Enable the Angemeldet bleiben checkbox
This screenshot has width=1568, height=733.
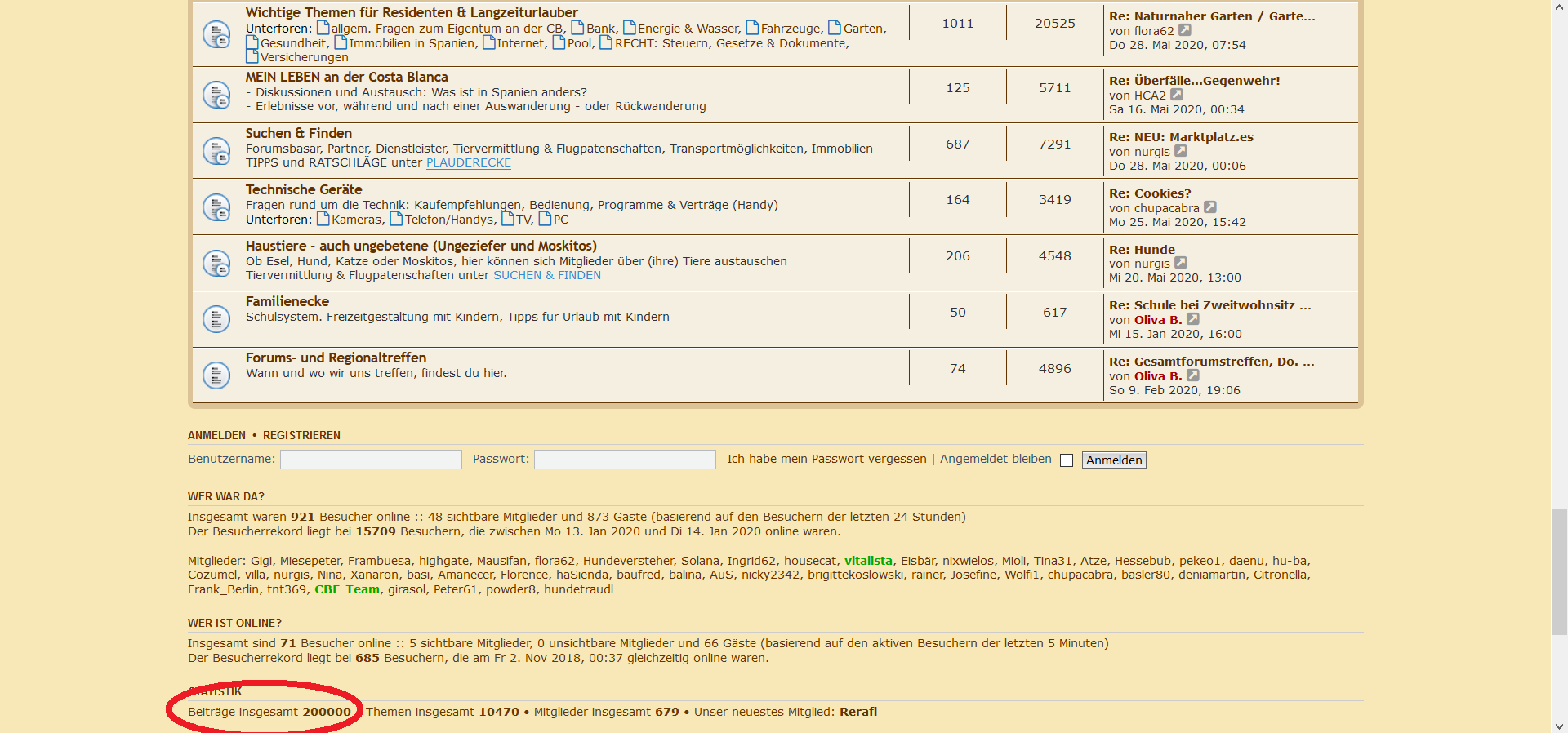(x=1067, y=460)
